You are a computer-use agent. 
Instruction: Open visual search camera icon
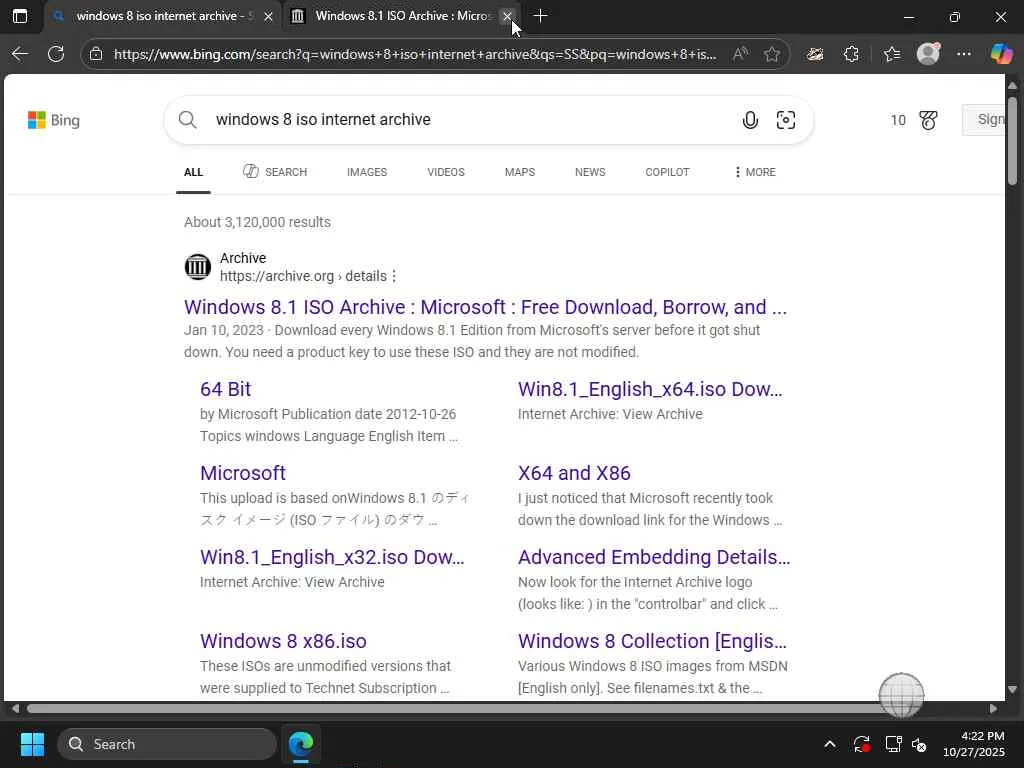786,120
